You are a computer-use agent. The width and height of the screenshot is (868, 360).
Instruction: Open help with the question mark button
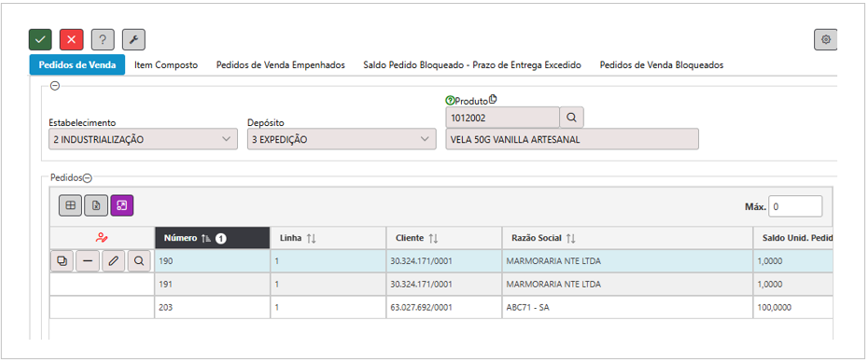pos(102,40)
